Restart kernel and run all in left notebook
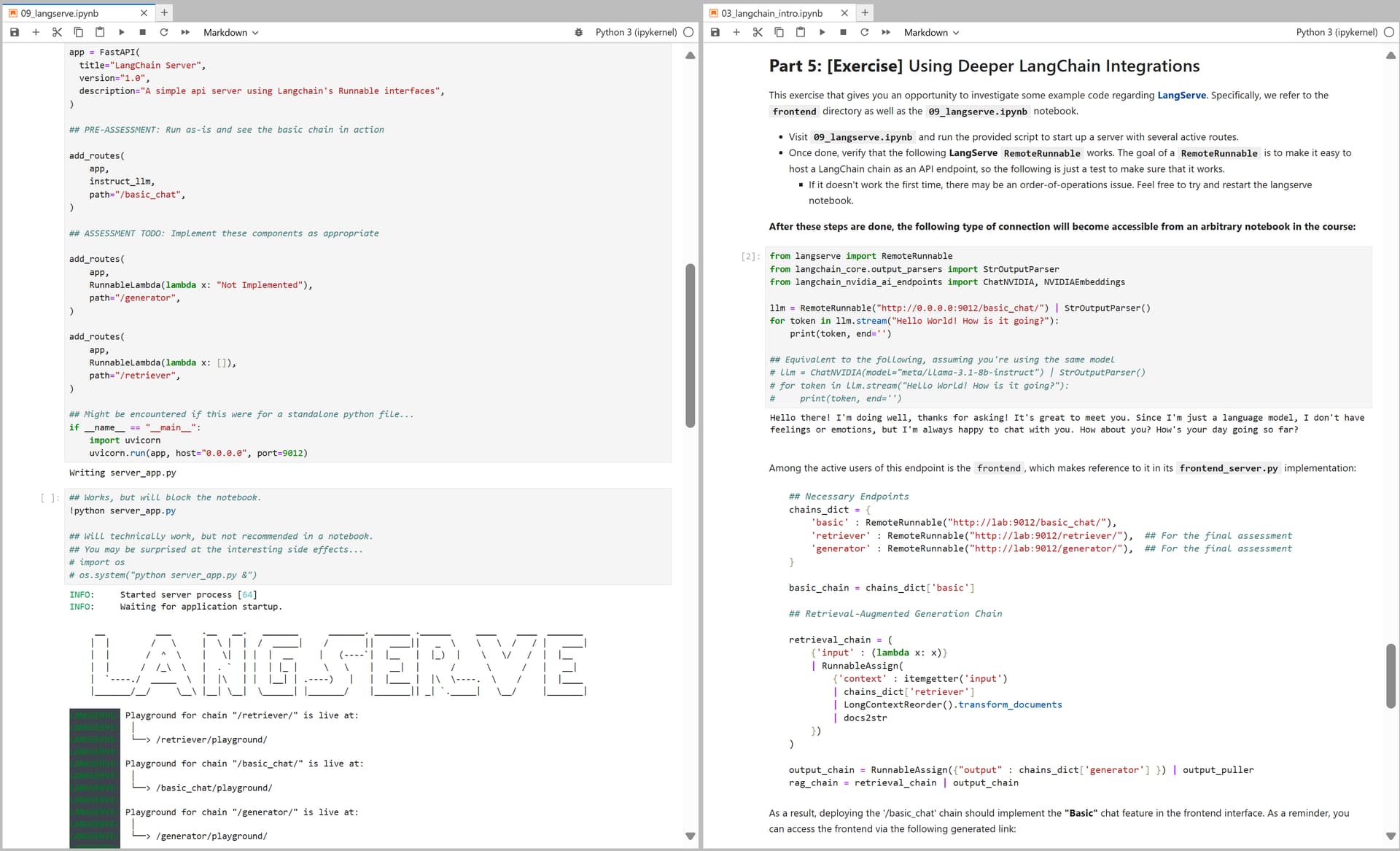The height and width of the screenshot is (851, 1400). pyautogui.click(x=185, y=32)
